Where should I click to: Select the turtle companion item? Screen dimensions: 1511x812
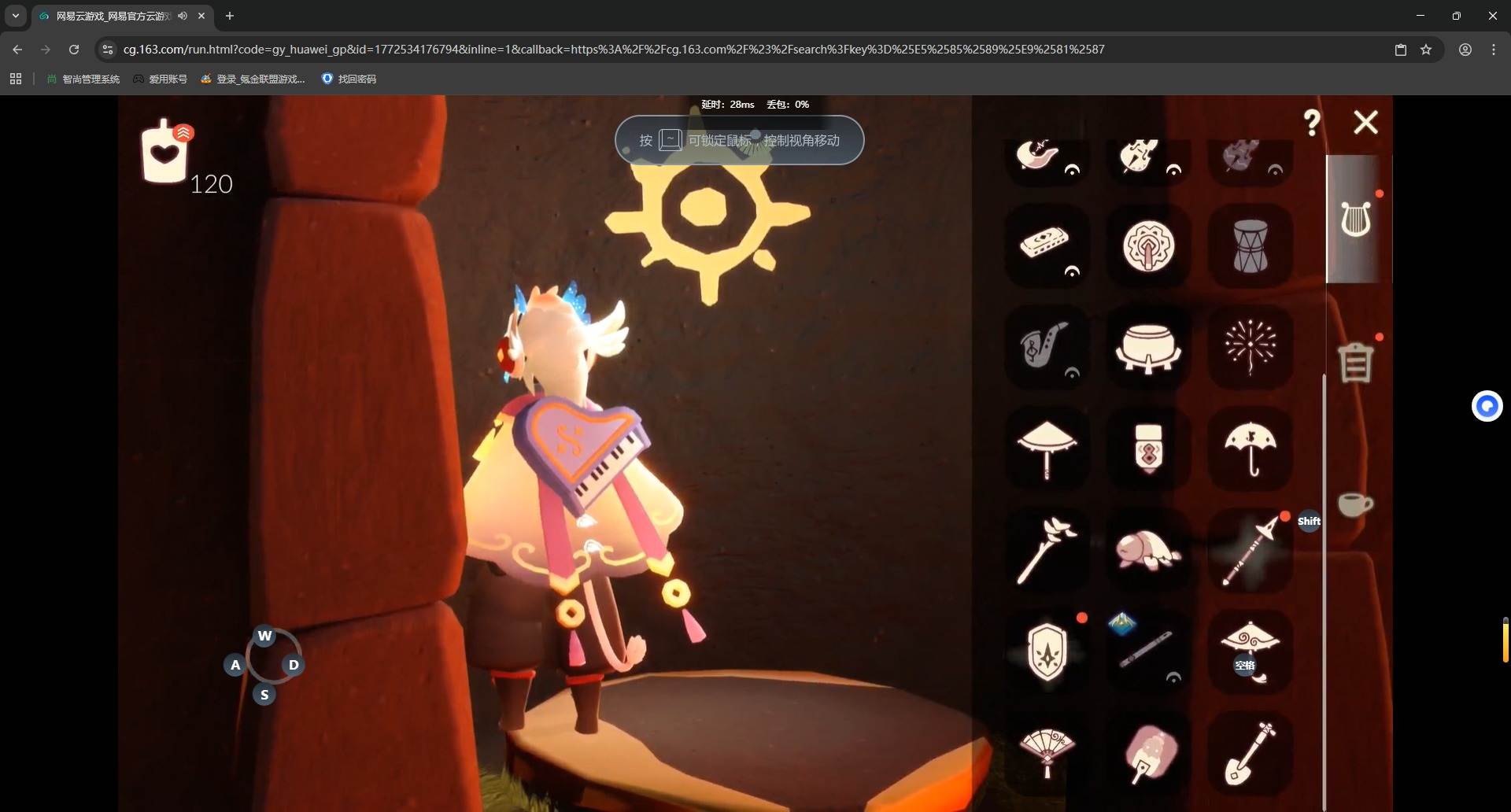coord(1148,550)
